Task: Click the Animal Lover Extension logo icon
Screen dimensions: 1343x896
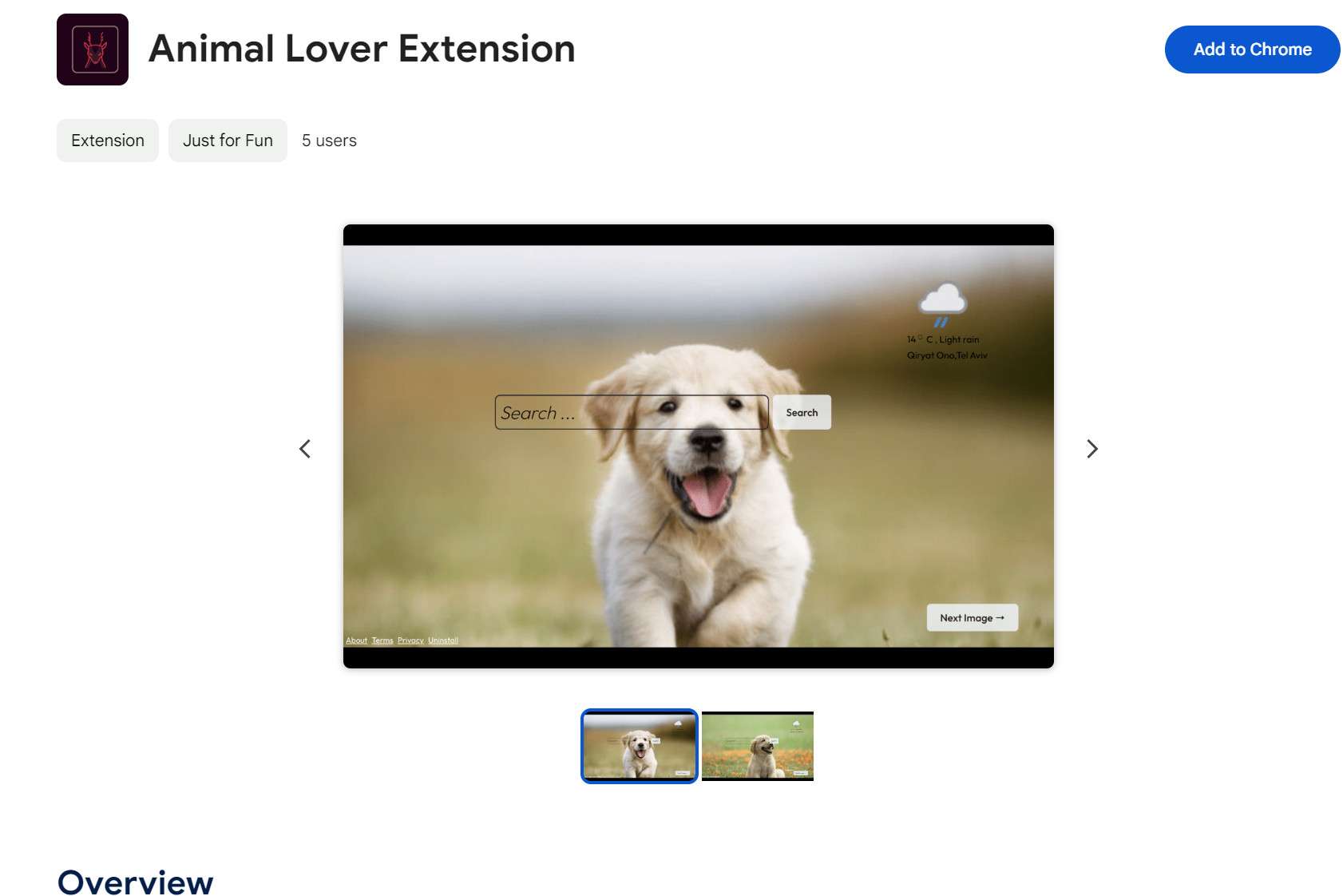Action: (92, 50)
